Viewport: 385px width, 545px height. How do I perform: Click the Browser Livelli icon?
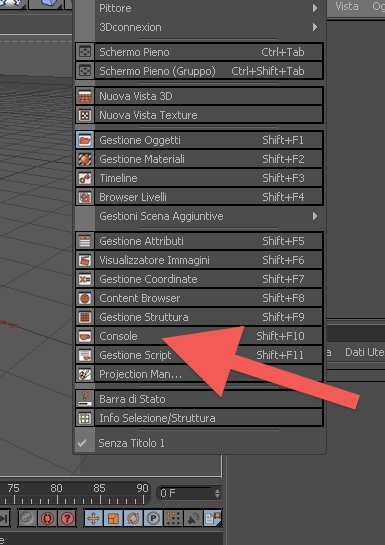(x=85, y=197)
